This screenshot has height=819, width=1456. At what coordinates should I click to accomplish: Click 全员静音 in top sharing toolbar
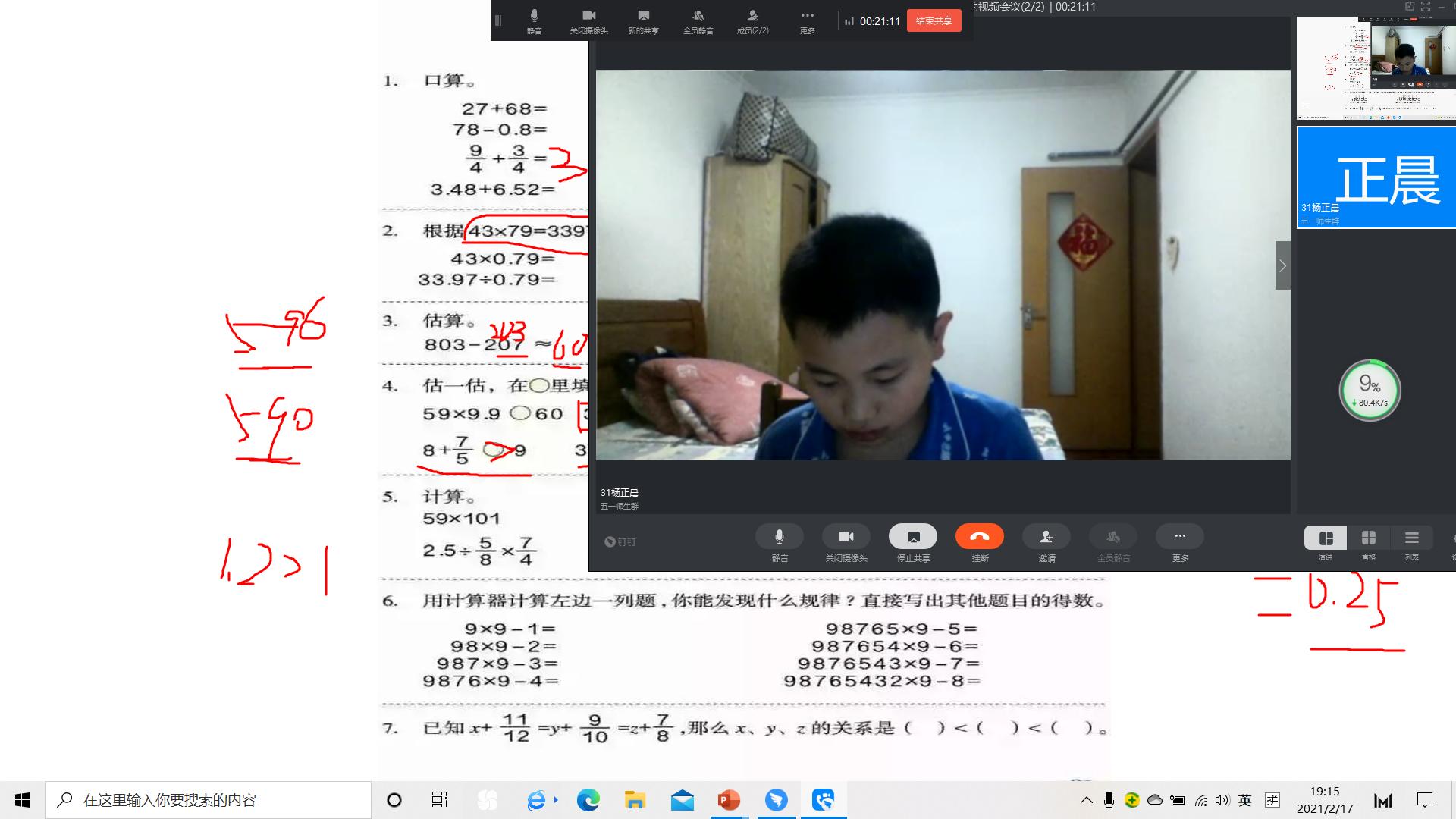coord(698,20)
